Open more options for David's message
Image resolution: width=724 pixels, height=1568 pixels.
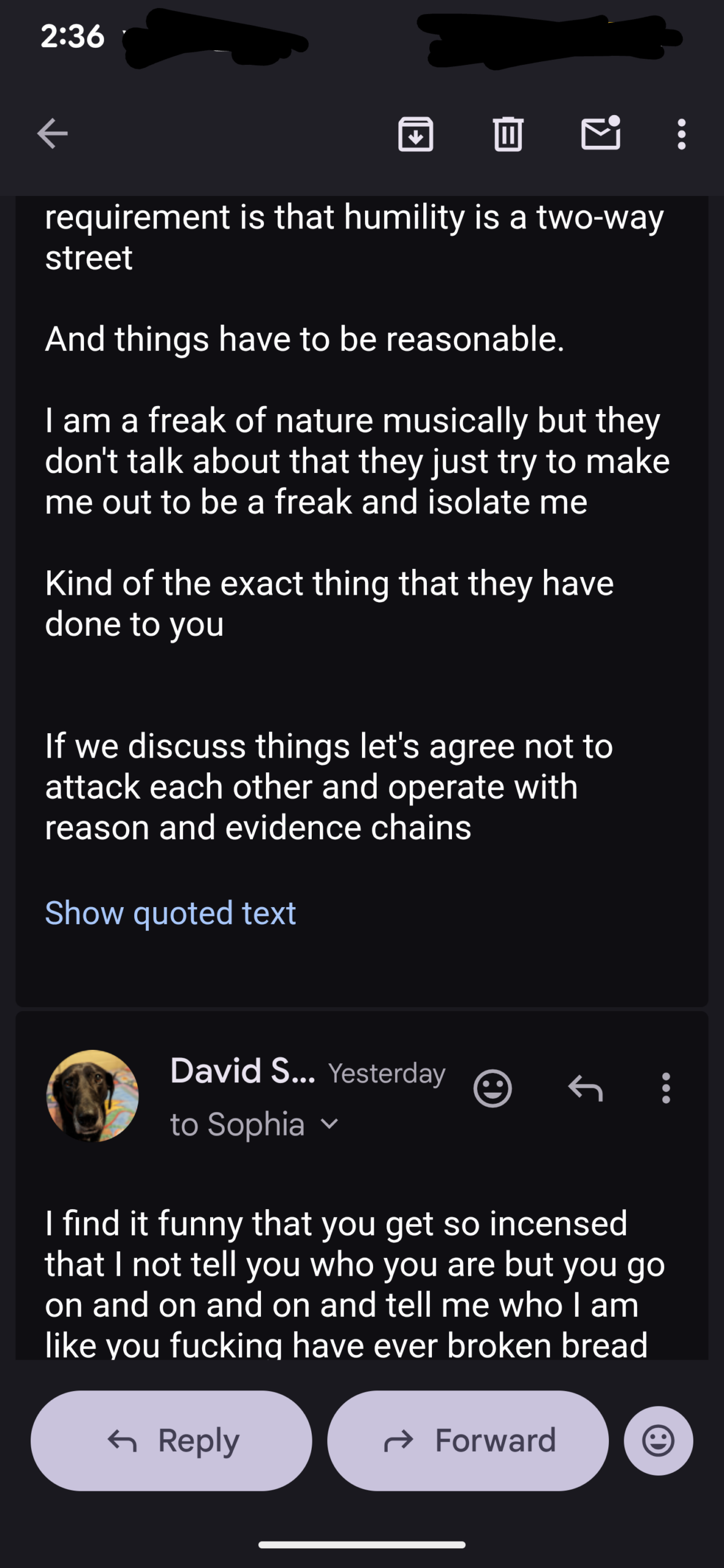click(x=666, y=1088)
